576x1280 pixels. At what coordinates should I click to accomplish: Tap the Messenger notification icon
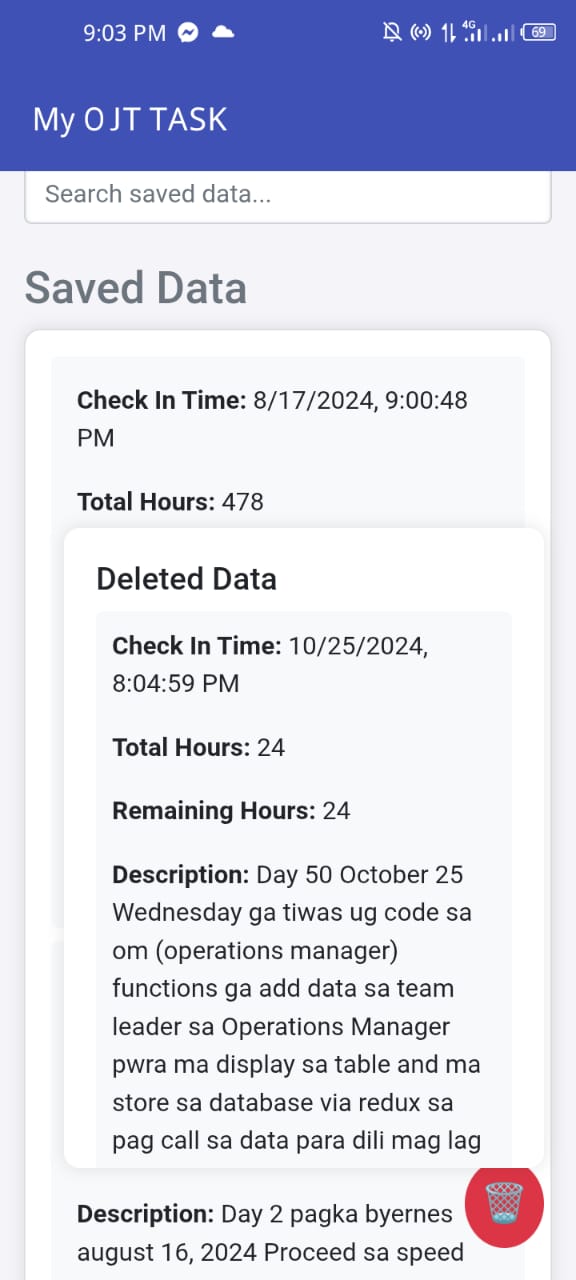click(x=190, y=32)
